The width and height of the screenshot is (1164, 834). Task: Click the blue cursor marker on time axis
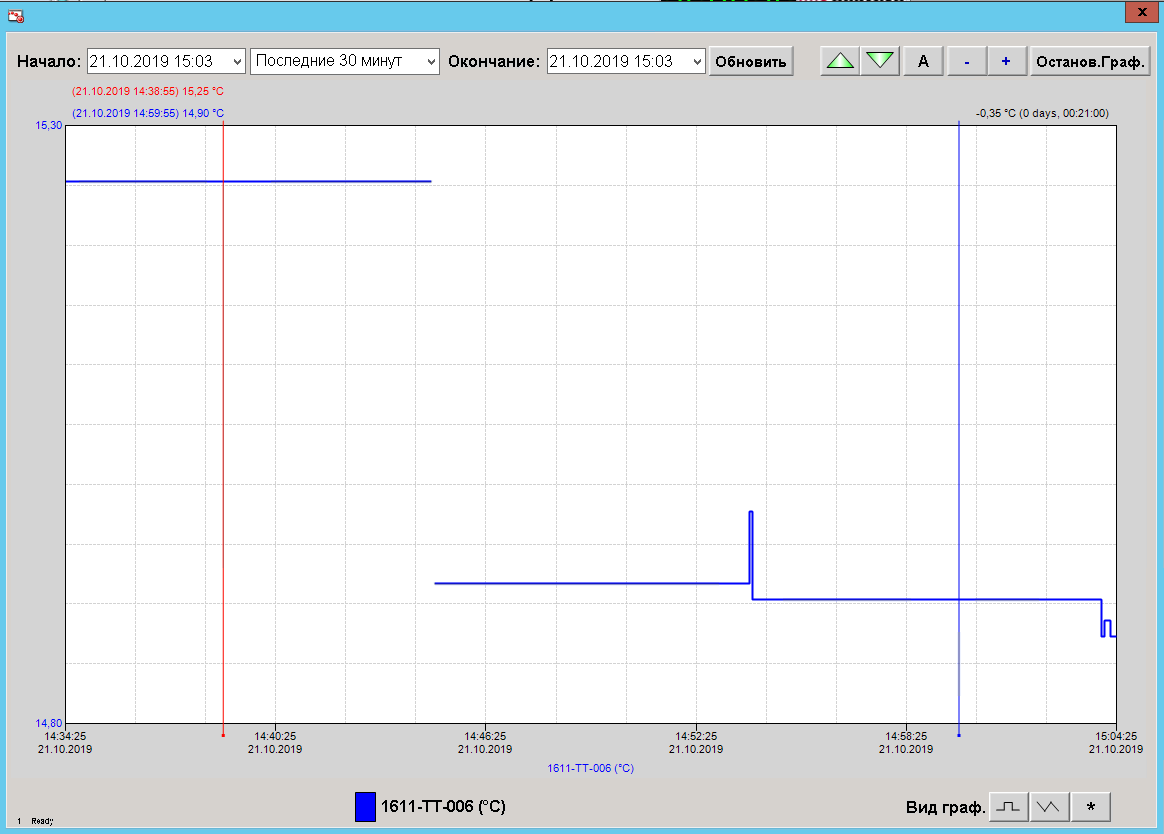click(x=959, y=735)
